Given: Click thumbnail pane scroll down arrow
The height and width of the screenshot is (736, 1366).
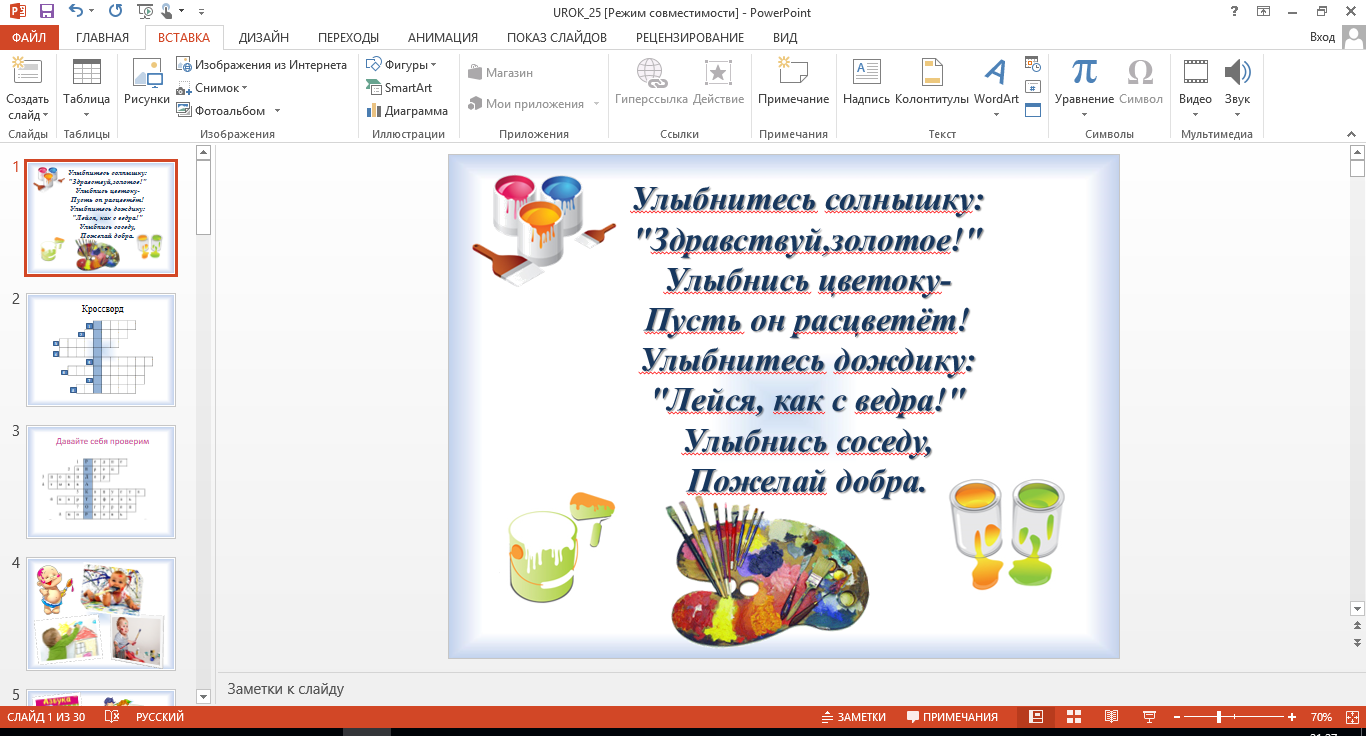Looking at the screenshot, I should (x=204, y=696).
